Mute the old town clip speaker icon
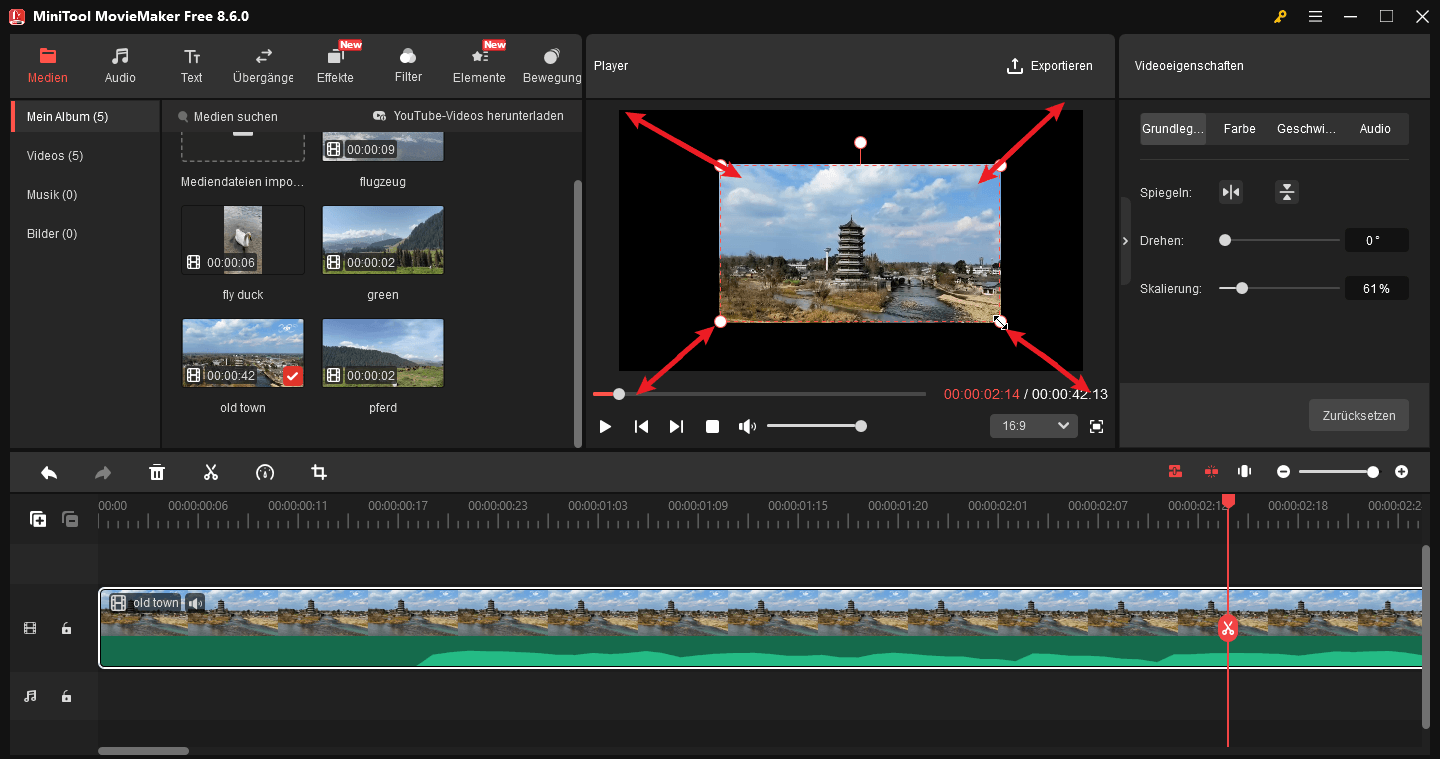The height and width of the screenshot is (759, 1440). pos(194,602)
